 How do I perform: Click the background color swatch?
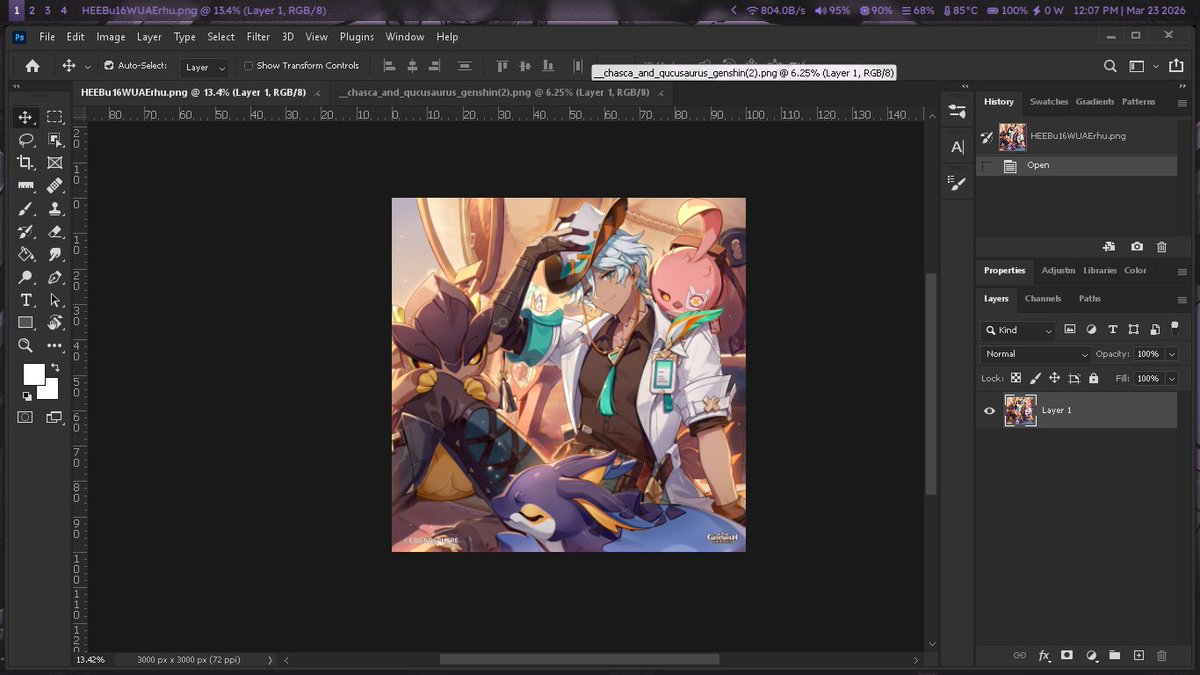pos(50,390)
